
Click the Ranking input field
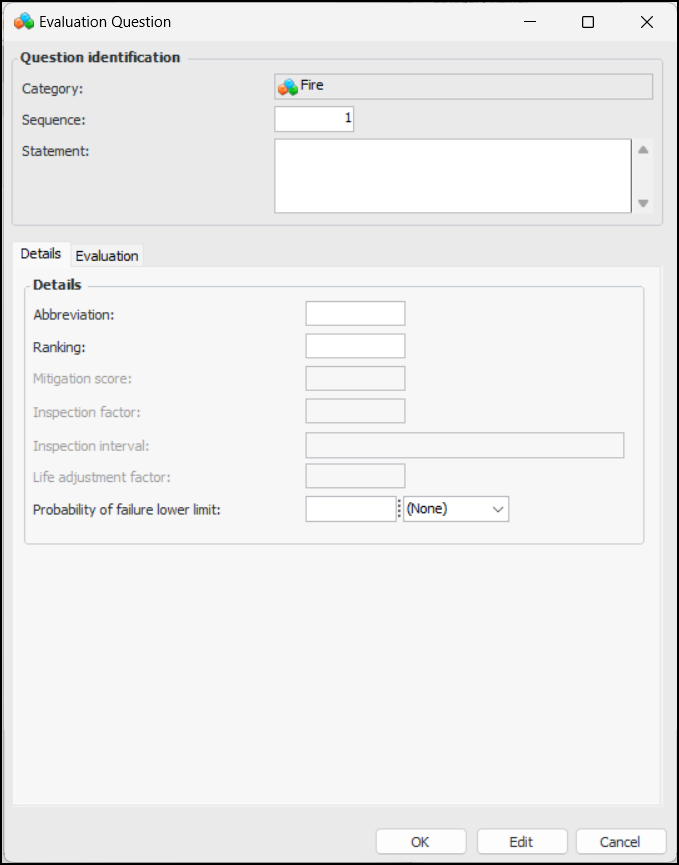click(x=355, y=346)
